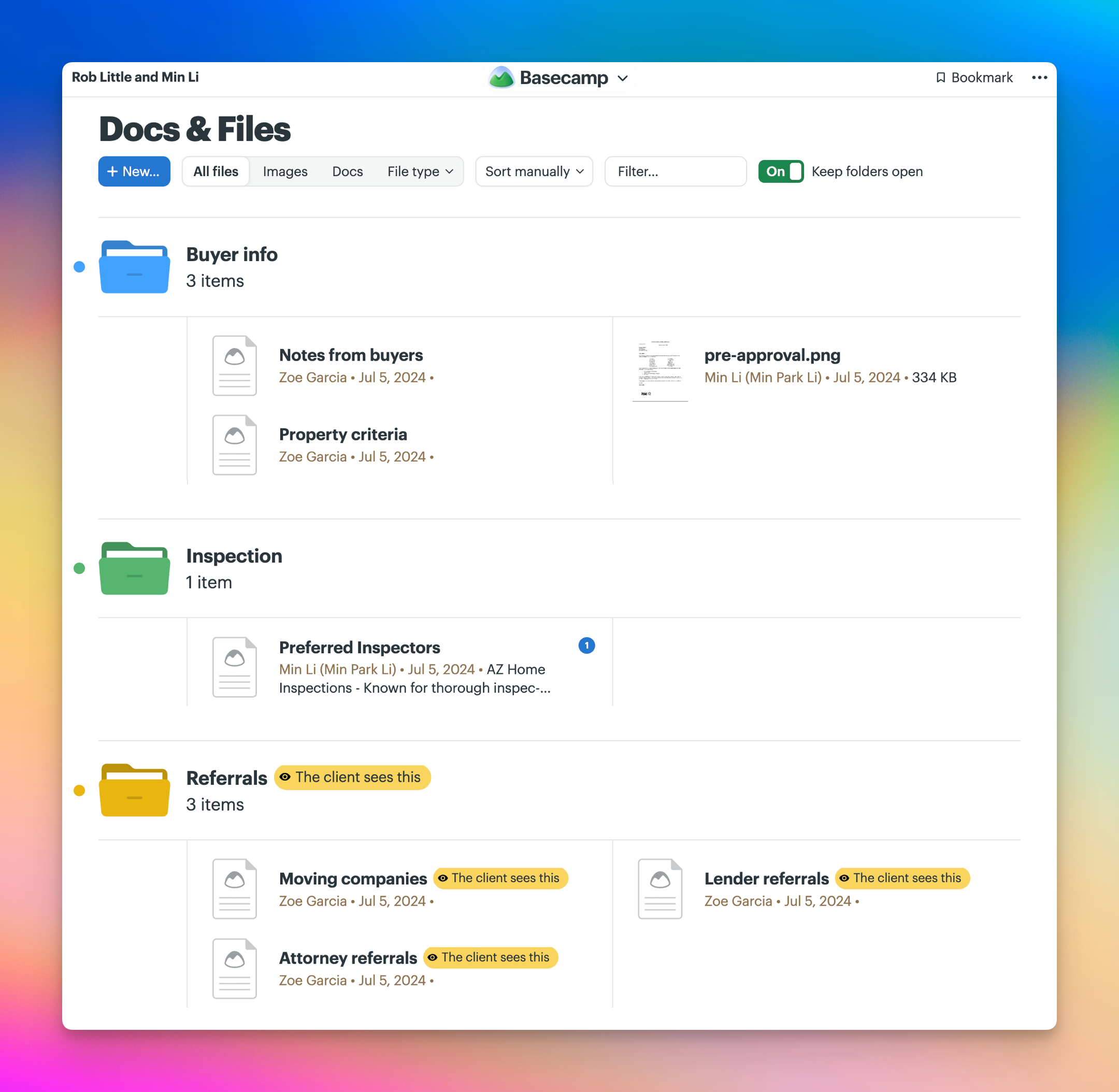Image resolution: width=1119 pixels, height=1092 pixels.
Task: Open the File type dropdown
Action: click(420, 171)
